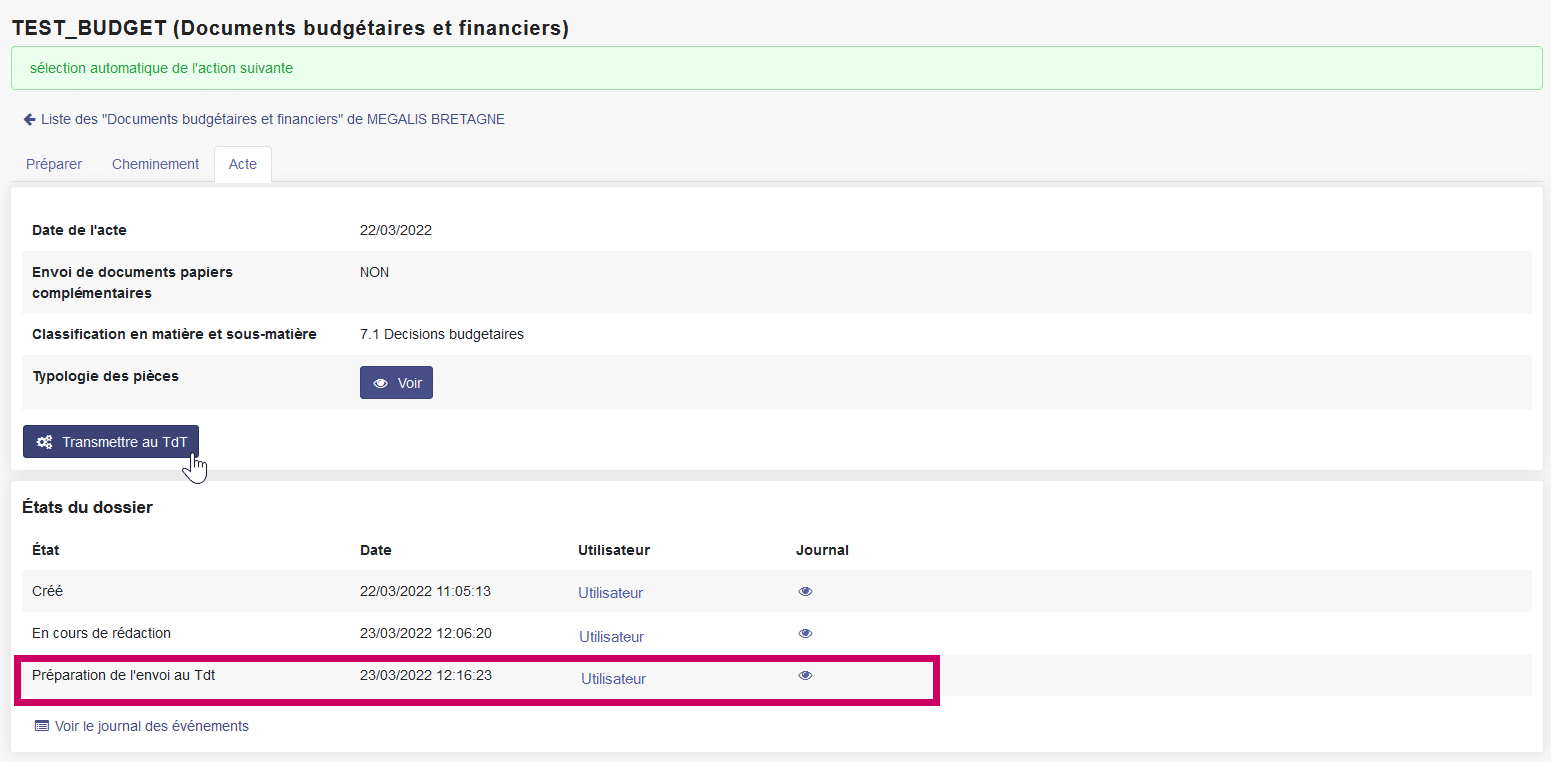Click the TEST_BUDGET page title

tap(290, 28)
